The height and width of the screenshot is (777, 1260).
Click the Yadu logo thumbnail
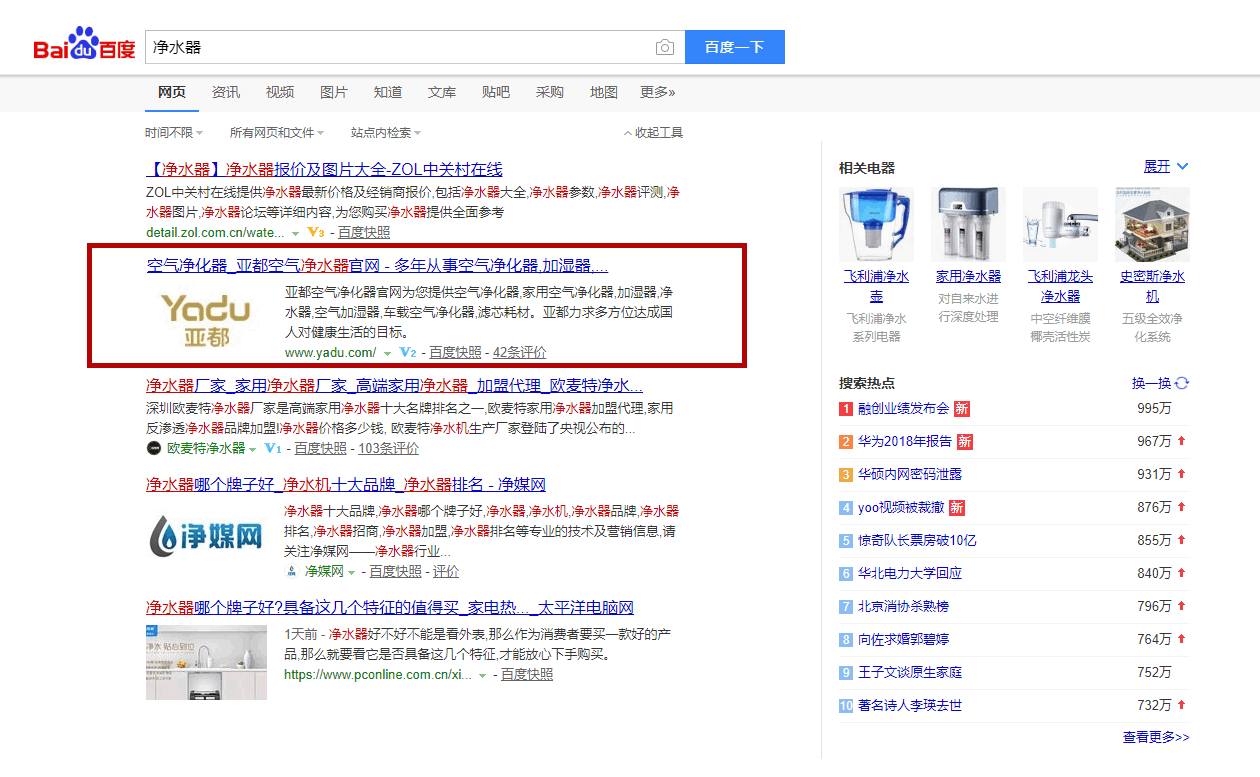207,320
